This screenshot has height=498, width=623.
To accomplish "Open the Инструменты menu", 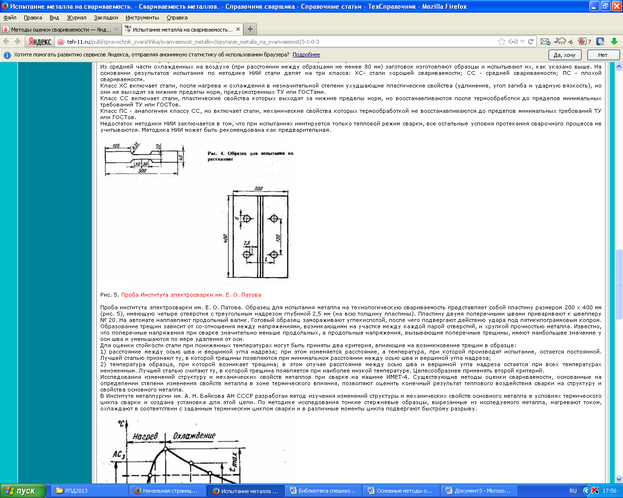I will point(142,17).
